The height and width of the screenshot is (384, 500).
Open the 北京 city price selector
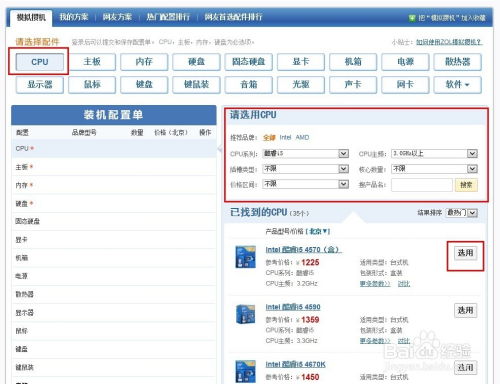point(318,231)
